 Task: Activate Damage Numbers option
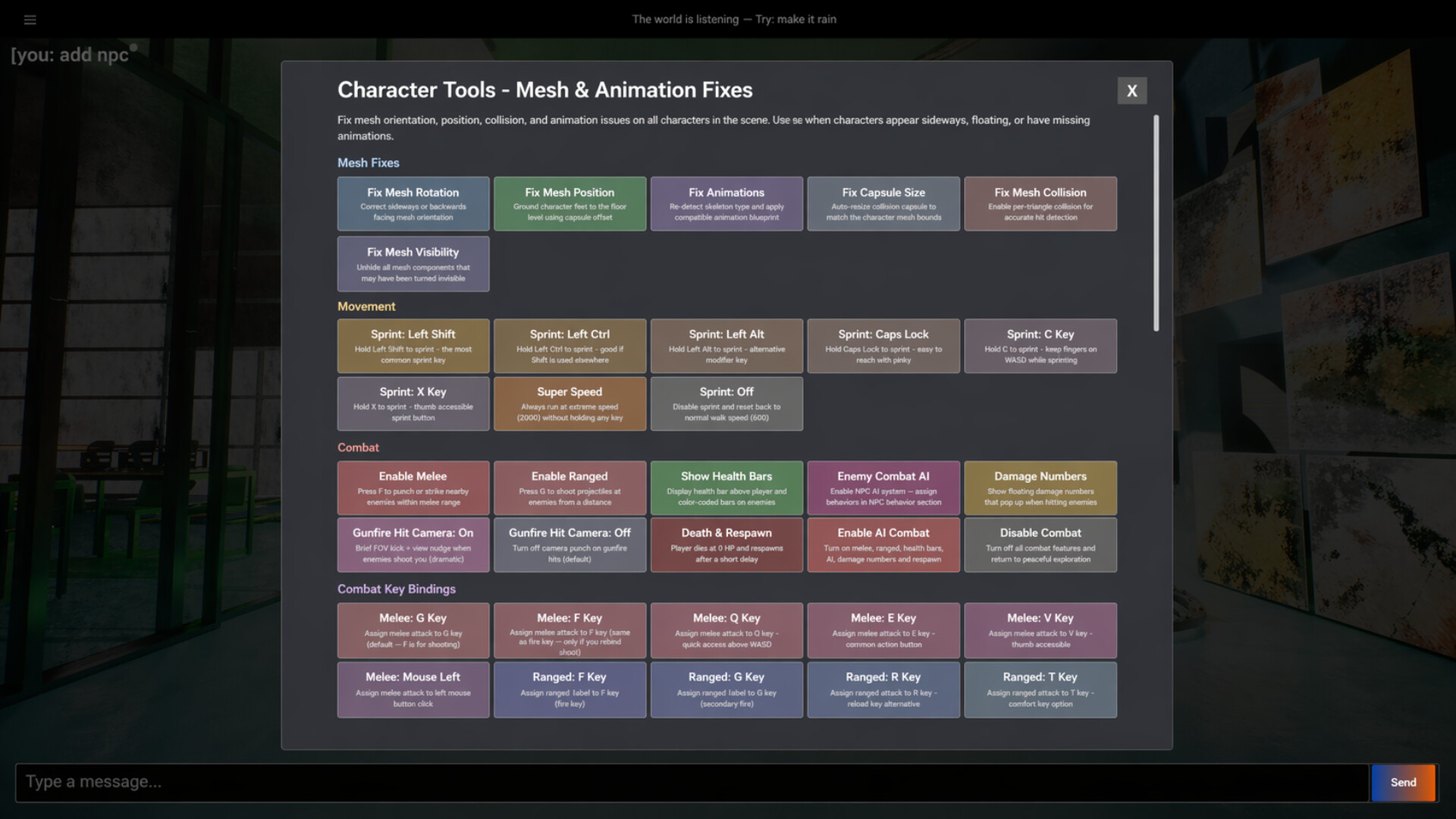pyautogui.click(x=1040, y=488)
